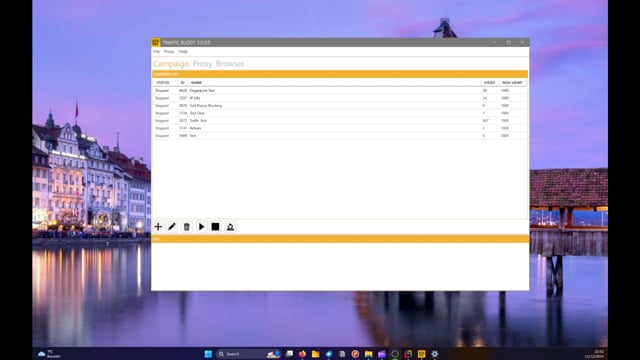640x360 pixels.
Task: Select the Campaign tab
Action: coord(171,64)
